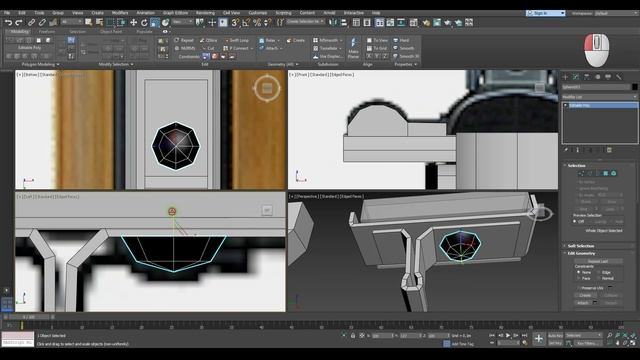Image resolution: width=640 pixels, height=360 pixels.
Task: Toggle ribbon visibility eye icon
Action: [x=165, y=31]
